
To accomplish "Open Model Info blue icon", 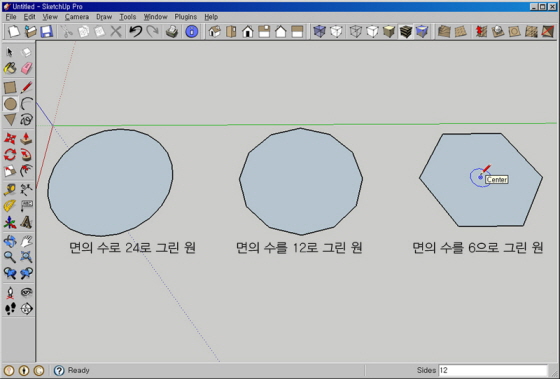I will pyautogui.click(x=192, y=32).
